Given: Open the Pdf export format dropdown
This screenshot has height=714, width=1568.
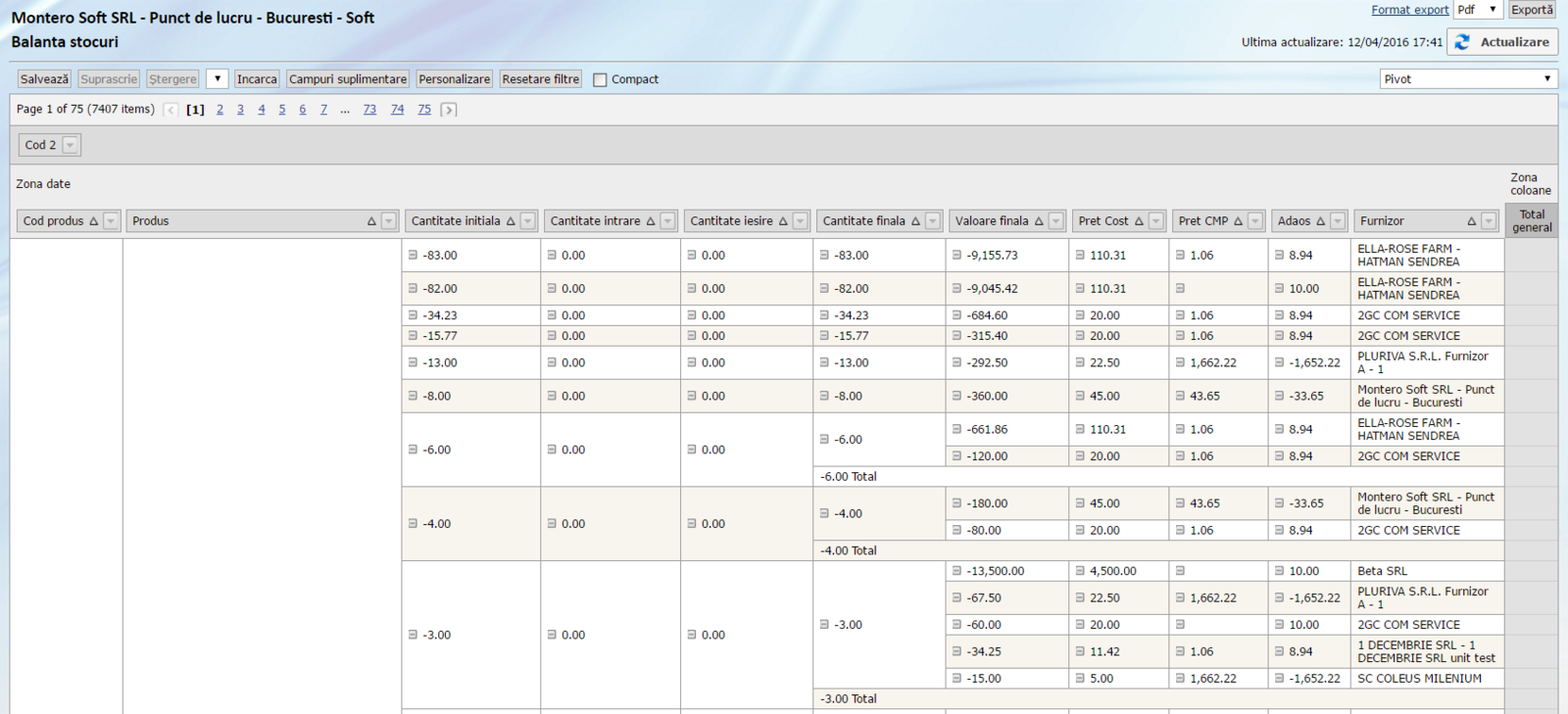Looking at the screenshot, I should click(x=1478, y=10).
